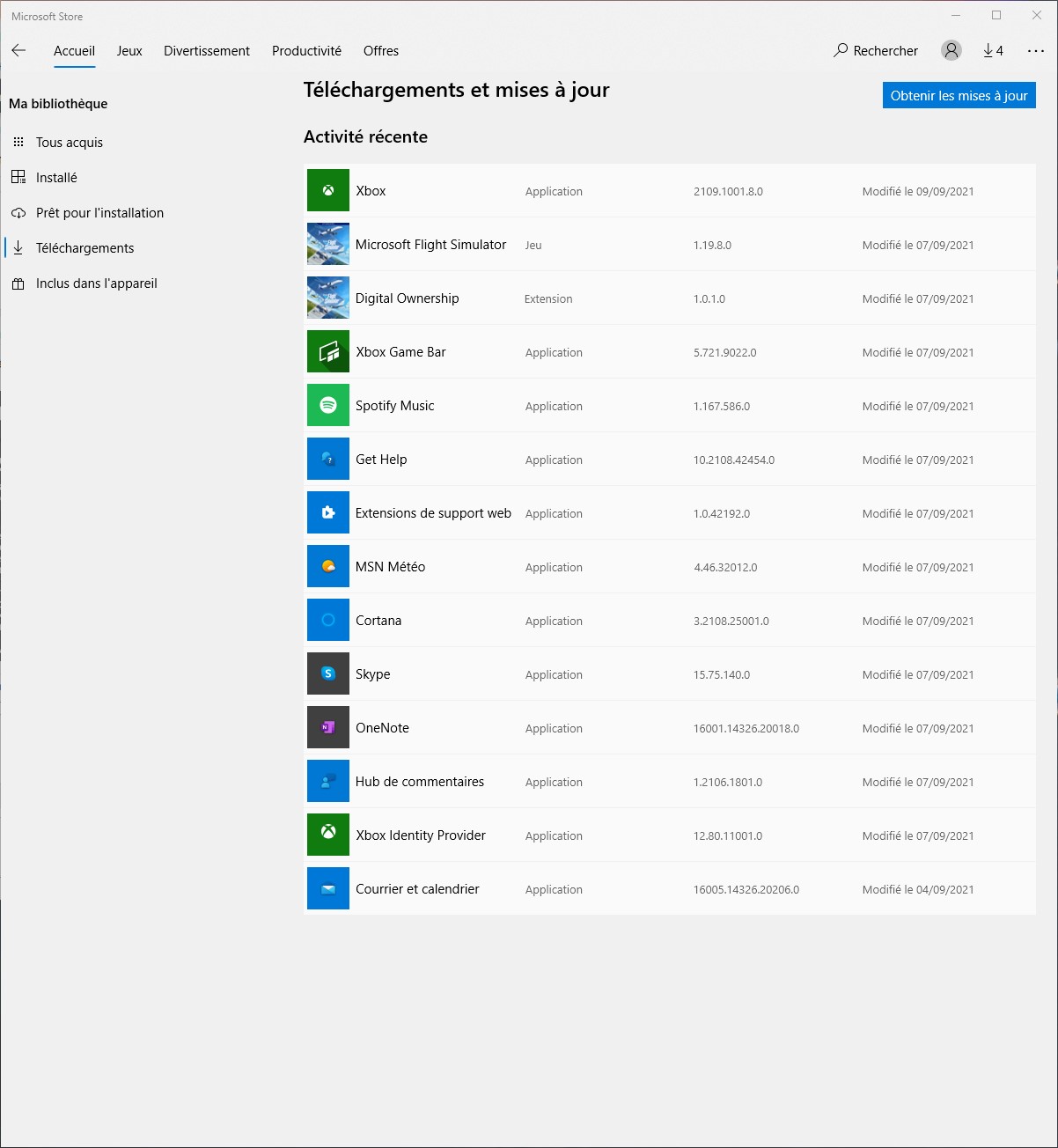Click the Get Help icon
Image resolution: width=1058 pixels, height=1148 pixels.
click(x=328, y=459)
